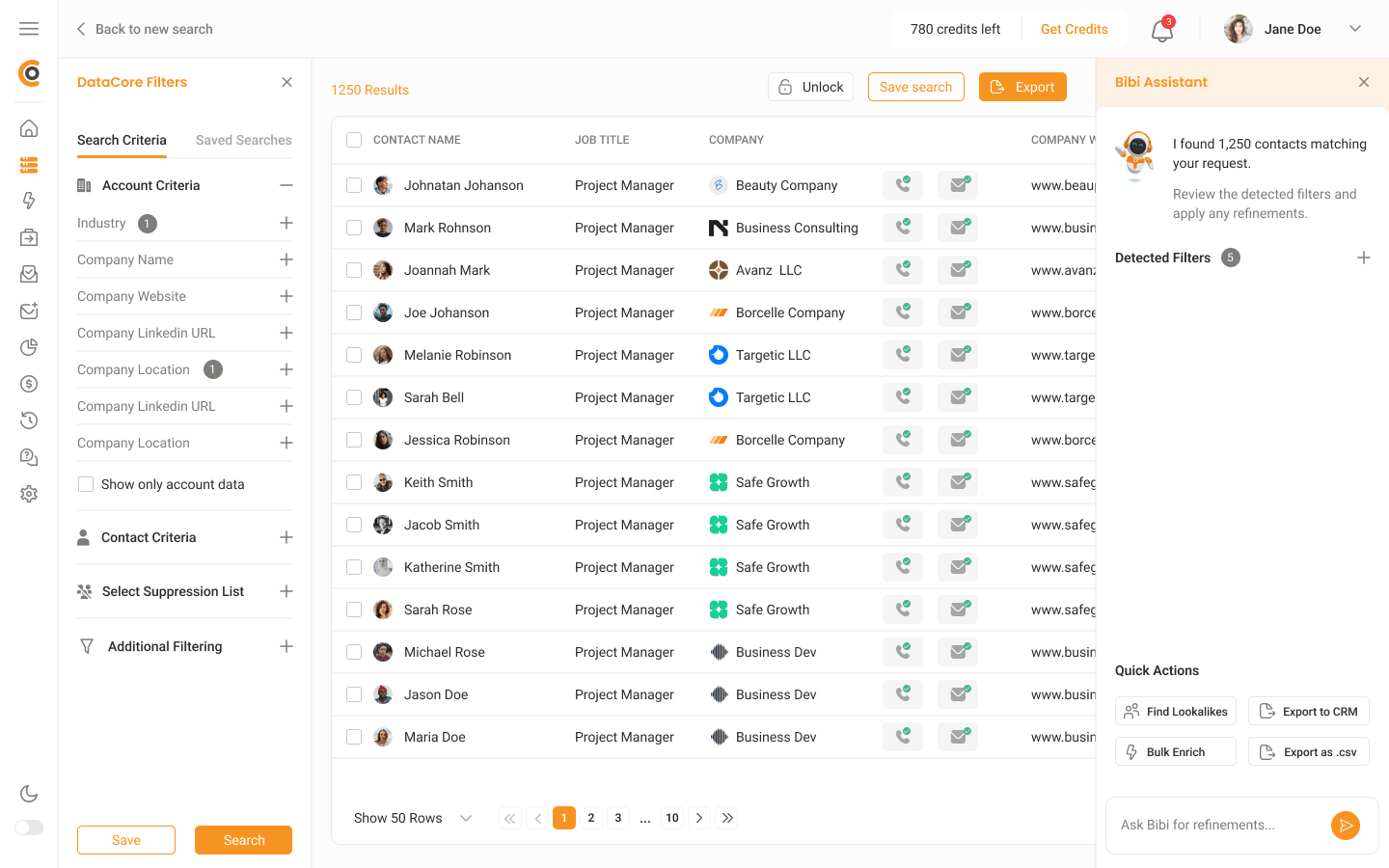Expand the Company Website filter
The width and height of the screenshot is (1389, 868).
click(286, 296)
